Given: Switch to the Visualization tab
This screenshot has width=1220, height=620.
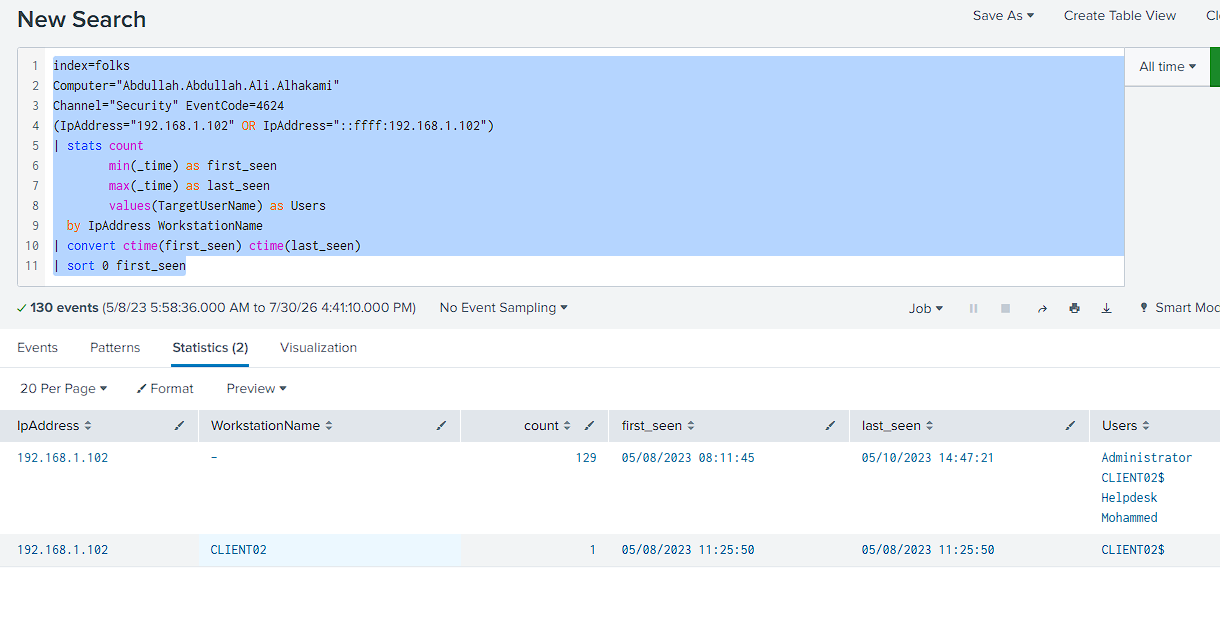Looking at the screenshot, I should coord(318,348).
